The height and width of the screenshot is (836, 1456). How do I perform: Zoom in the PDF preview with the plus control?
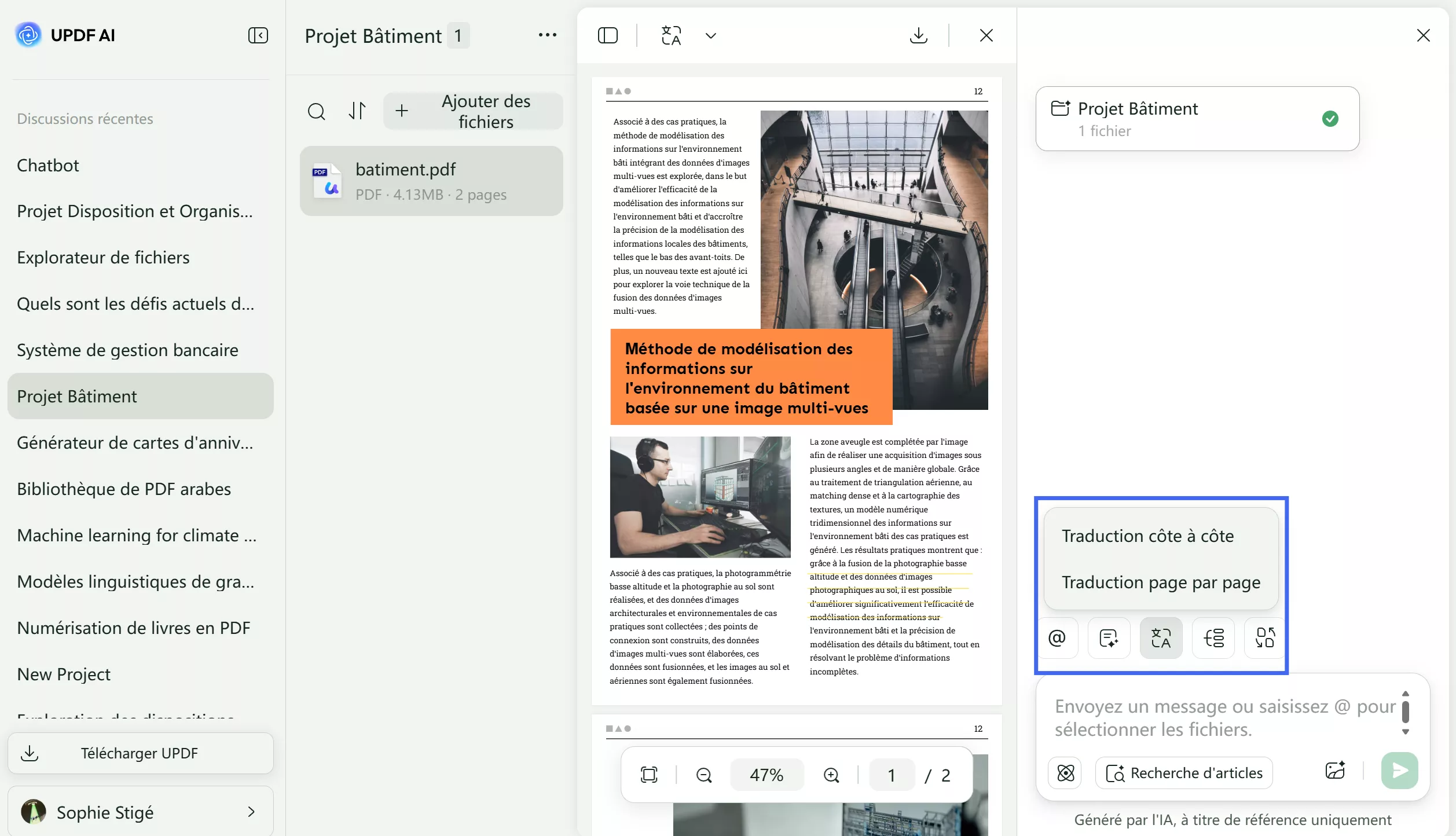[831, 775]
